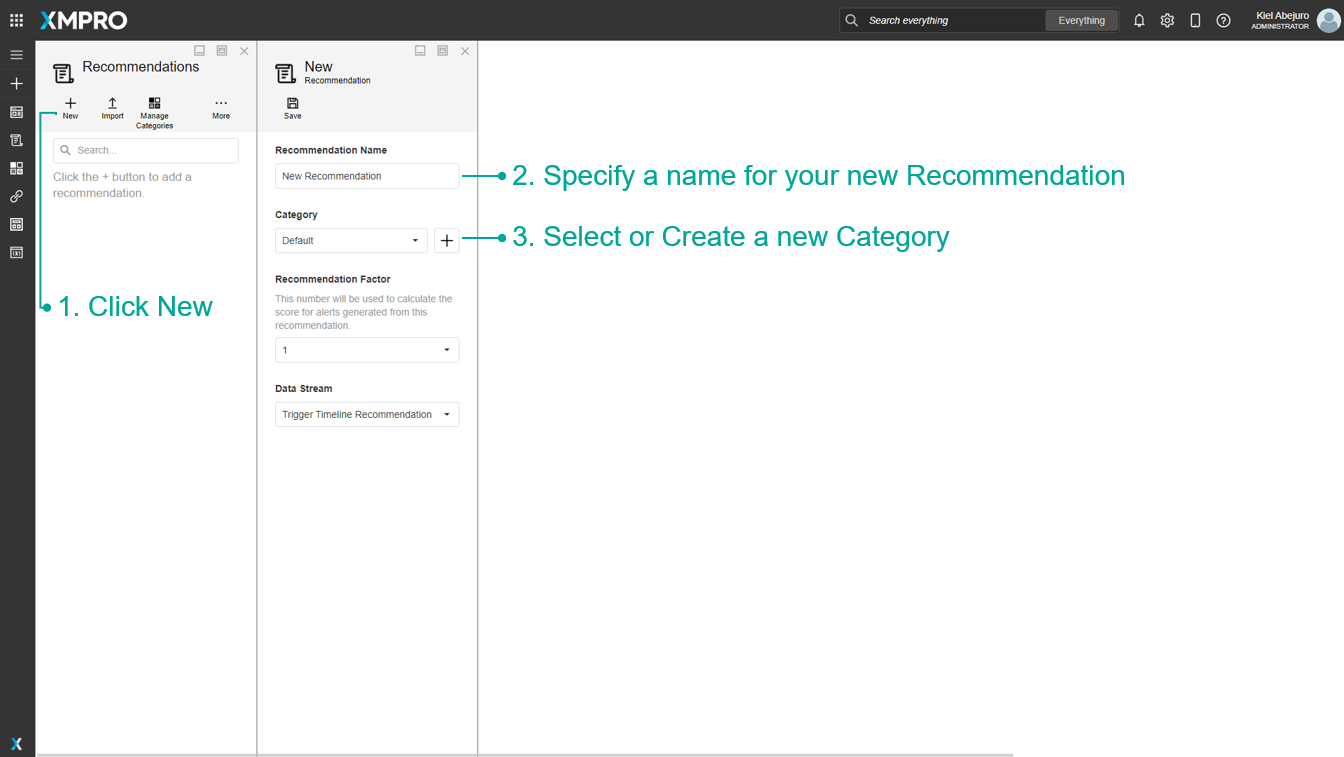Image resolution: width=1344 pixels, height=757 pixels.
Task: Open the settings gear icon
Action: (1167, 20)
